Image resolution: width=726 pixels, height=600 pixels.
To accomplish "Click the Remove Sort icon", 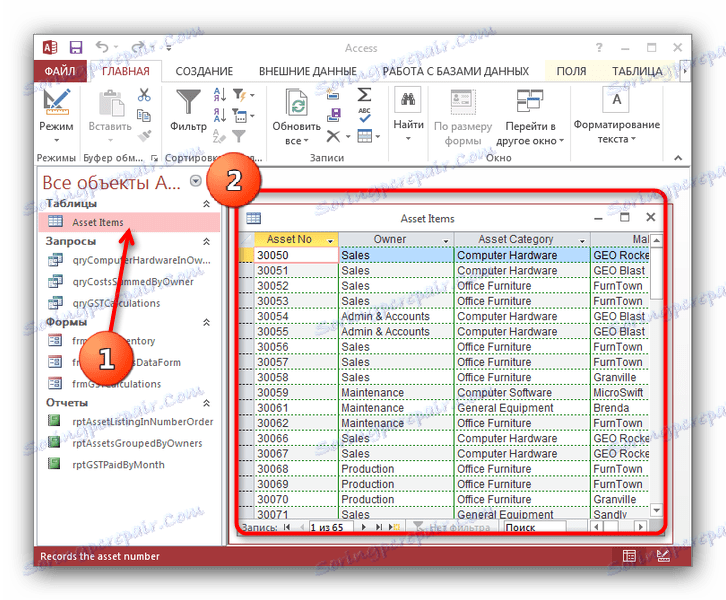I will coord(220,136).
